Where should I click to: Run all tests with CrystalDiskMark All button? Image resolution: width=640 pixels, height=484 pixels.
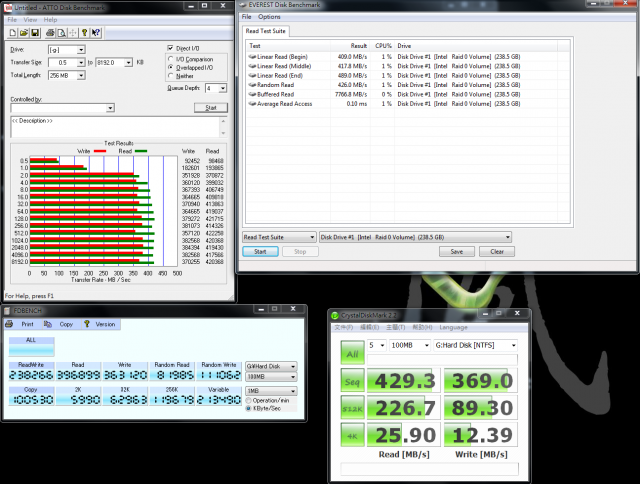(x=352, y=353)
